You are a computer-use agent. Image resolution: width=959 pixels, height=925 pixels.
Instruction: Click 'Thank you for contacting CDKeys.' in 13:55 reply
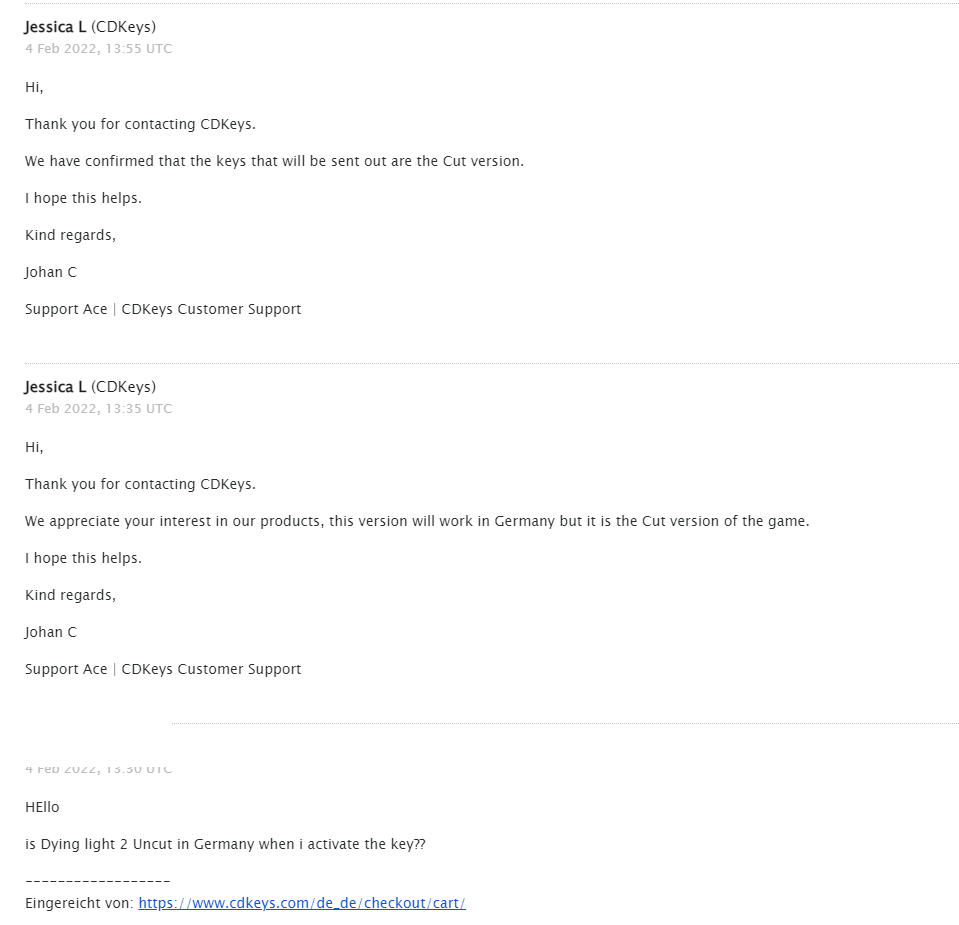click(140, 124)
